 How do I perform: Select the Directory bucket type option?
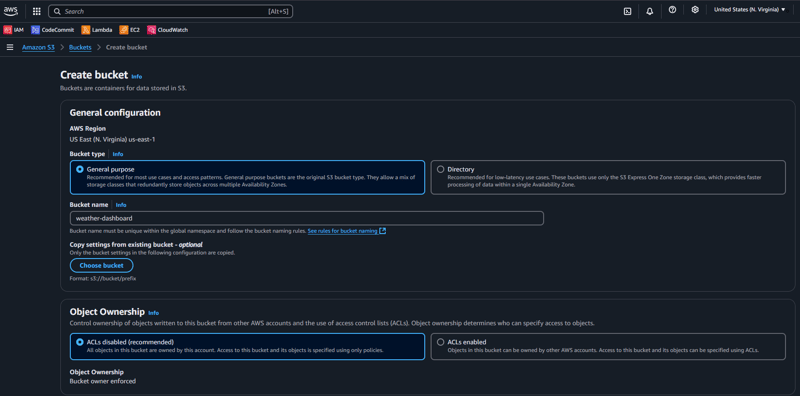click(x=608, y=177)
